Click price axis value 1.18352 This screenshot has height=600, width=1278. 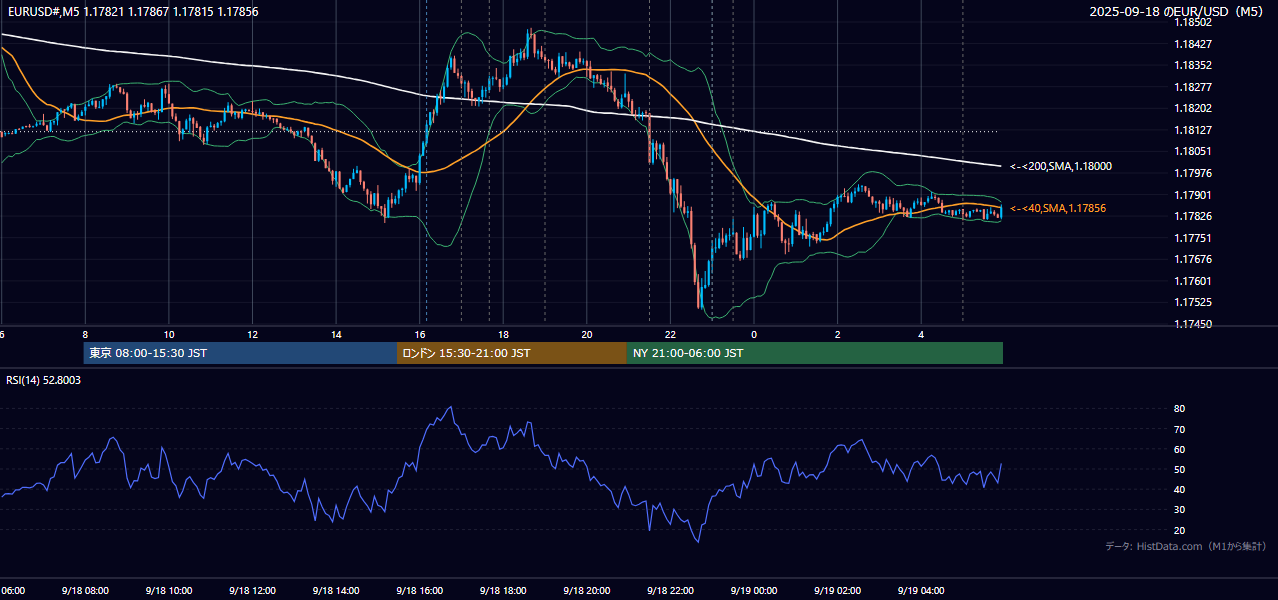click(x=1194, y=65)
